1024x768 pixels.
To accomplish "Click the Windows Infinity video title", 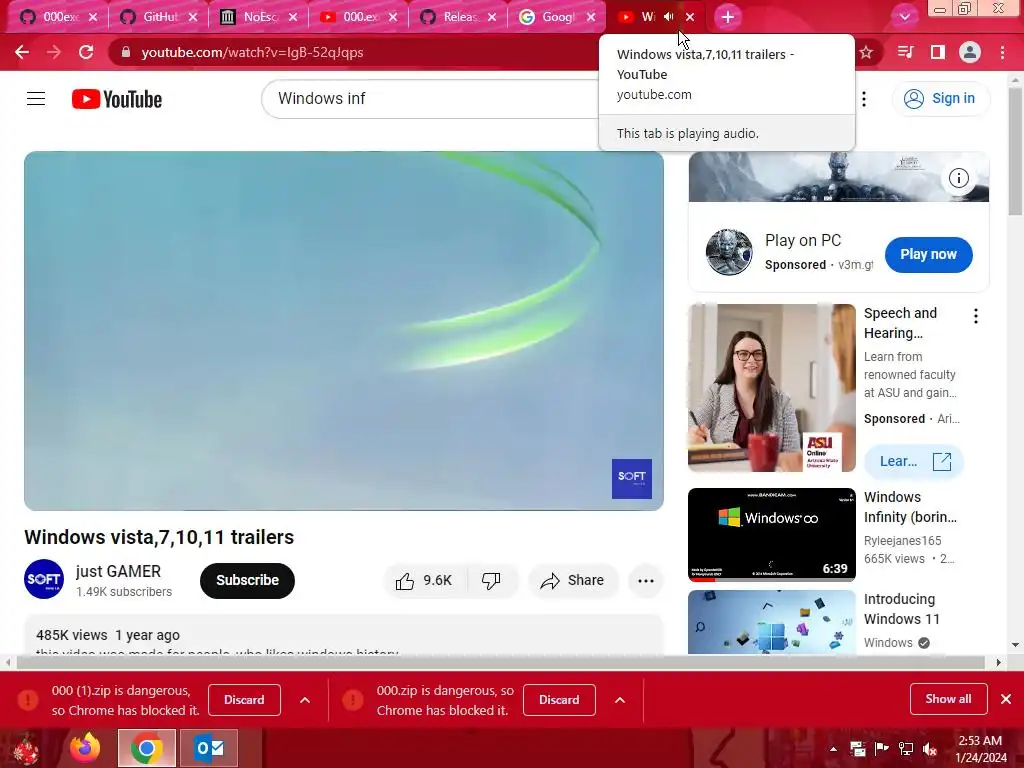I will [910, 507].
